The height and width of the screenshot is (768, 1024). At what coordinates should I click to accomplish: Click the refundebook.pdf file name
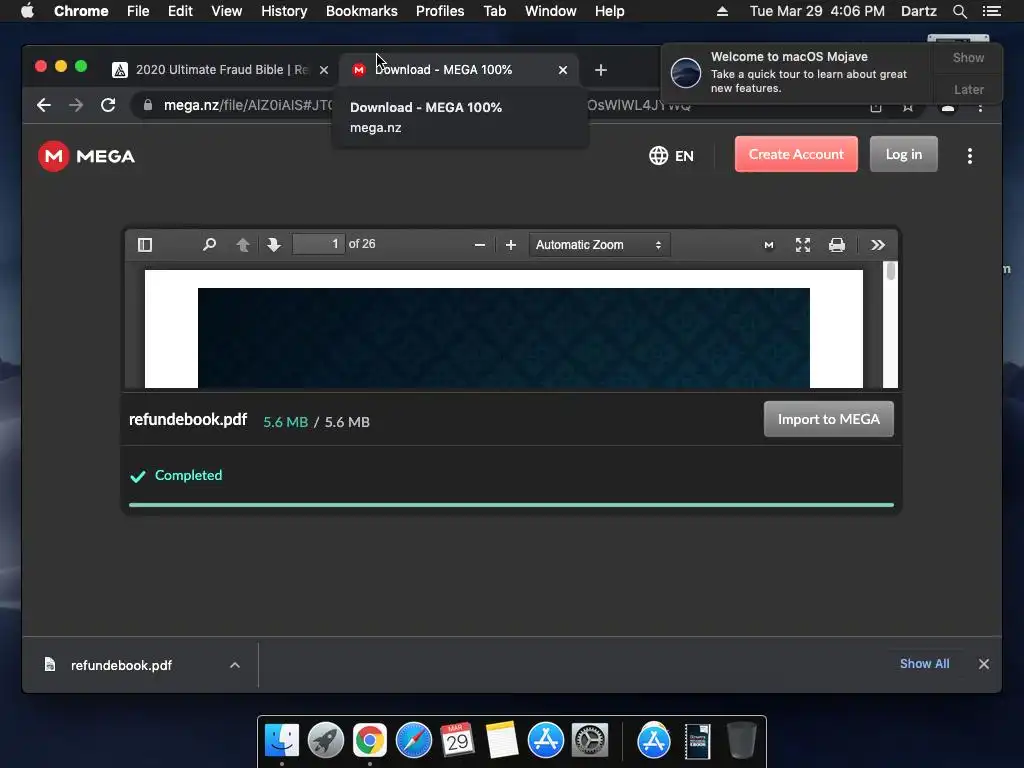click(188, 419)
